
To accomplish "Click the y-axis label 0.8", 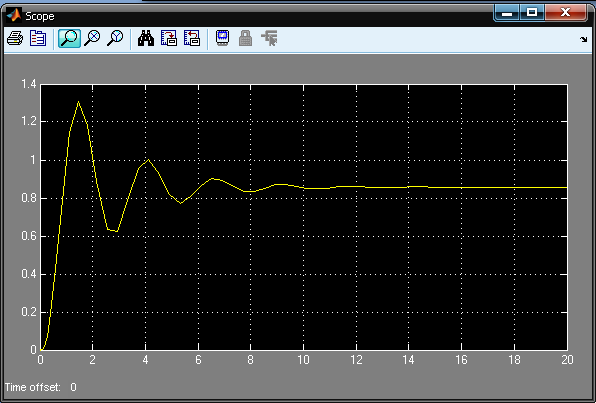I will [x=29, y=198].
